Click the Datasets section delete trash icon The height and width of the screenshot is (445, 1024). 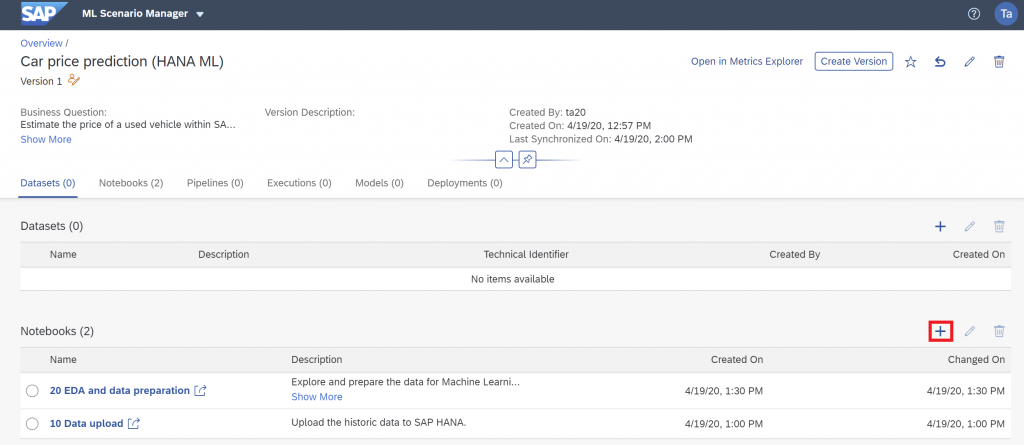point(999,227)
